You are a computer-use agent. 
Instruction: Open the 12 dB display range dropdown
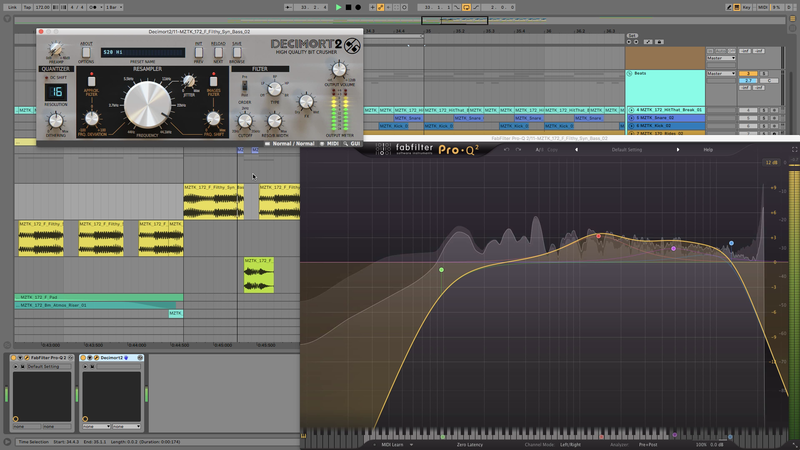click(x=771, y=162)
